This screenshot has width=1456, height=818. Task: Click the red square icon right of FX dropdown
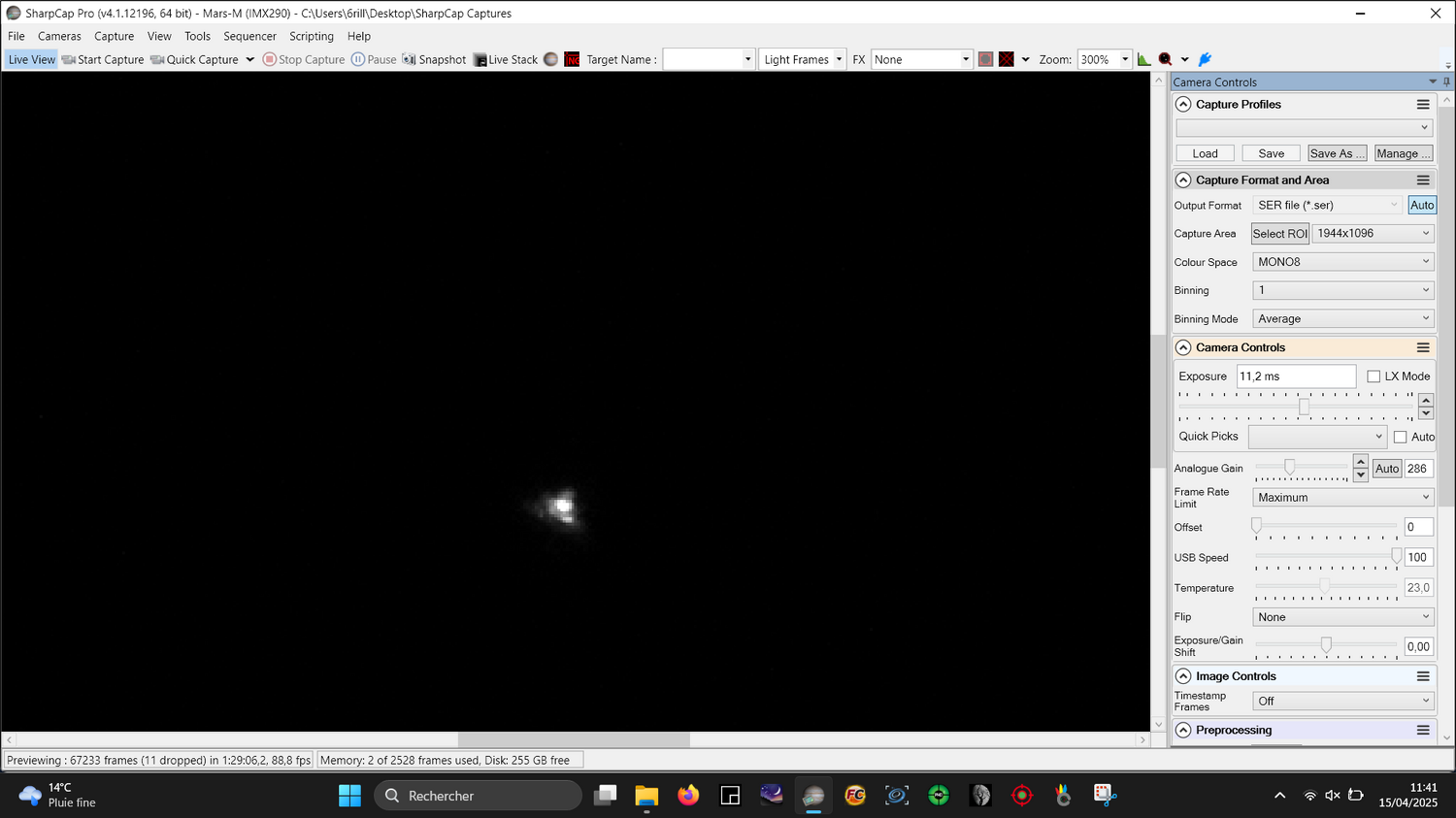985,59
